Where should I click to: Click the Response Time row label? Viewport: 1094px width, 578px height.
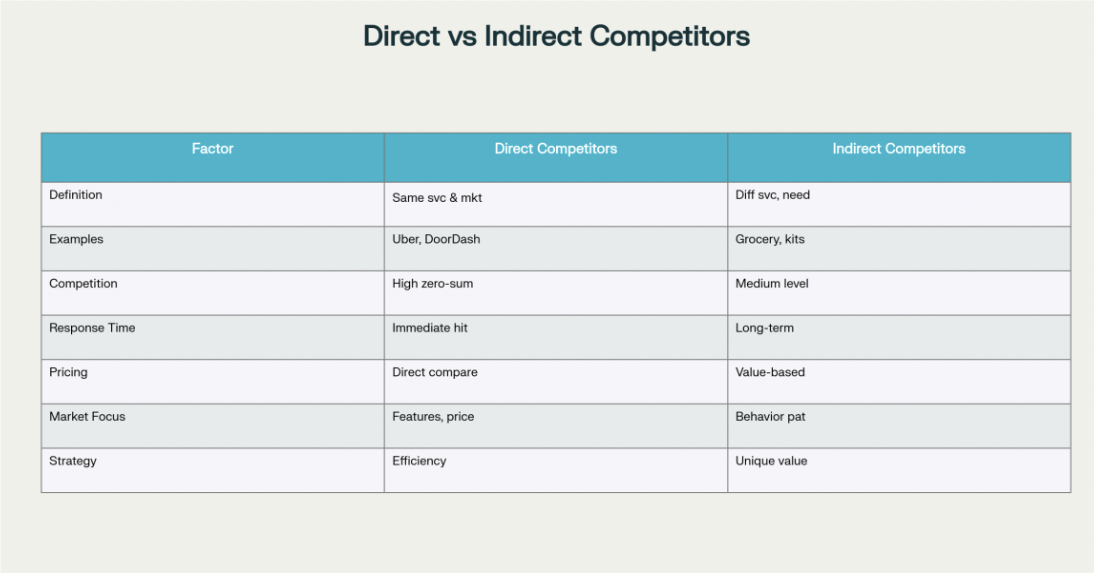click(92, 328)
